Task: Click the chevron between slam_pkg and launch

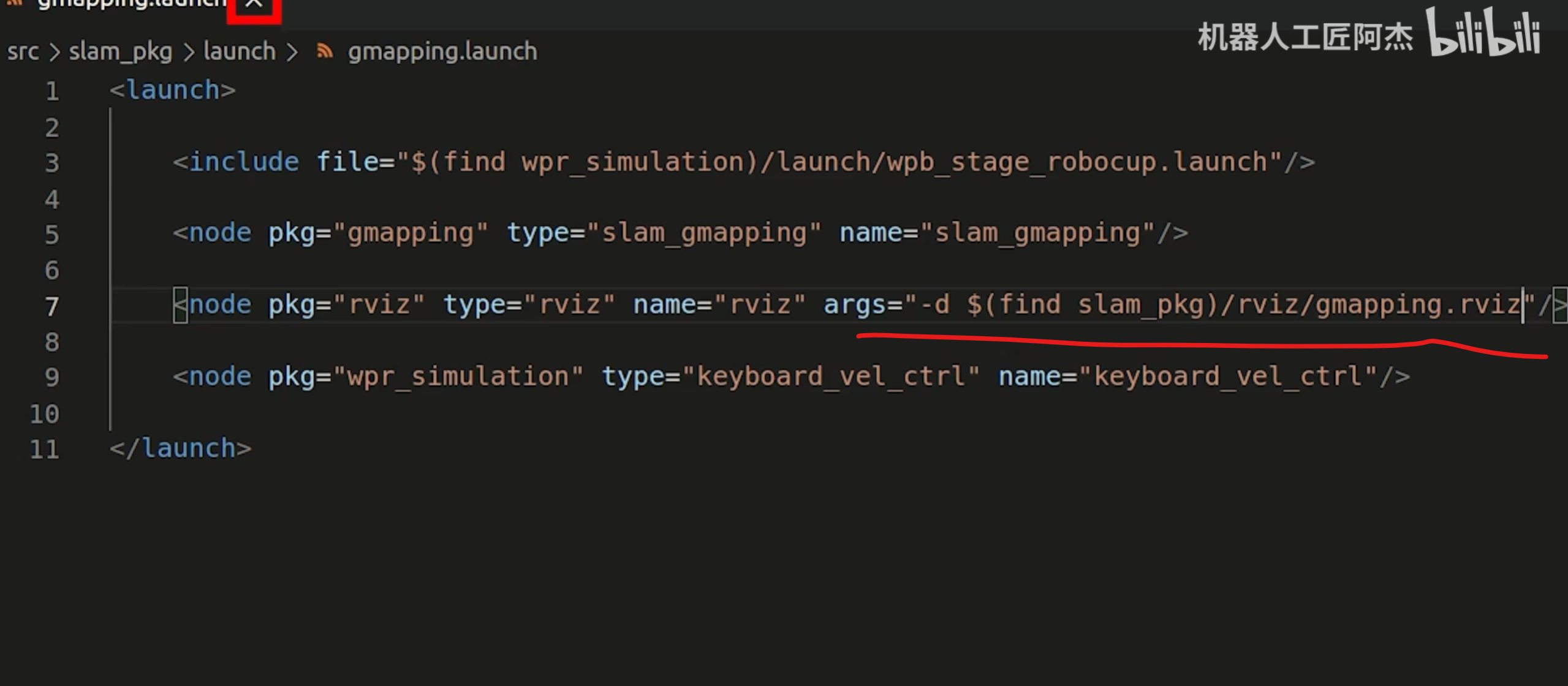Action: [x=189, y=52]
